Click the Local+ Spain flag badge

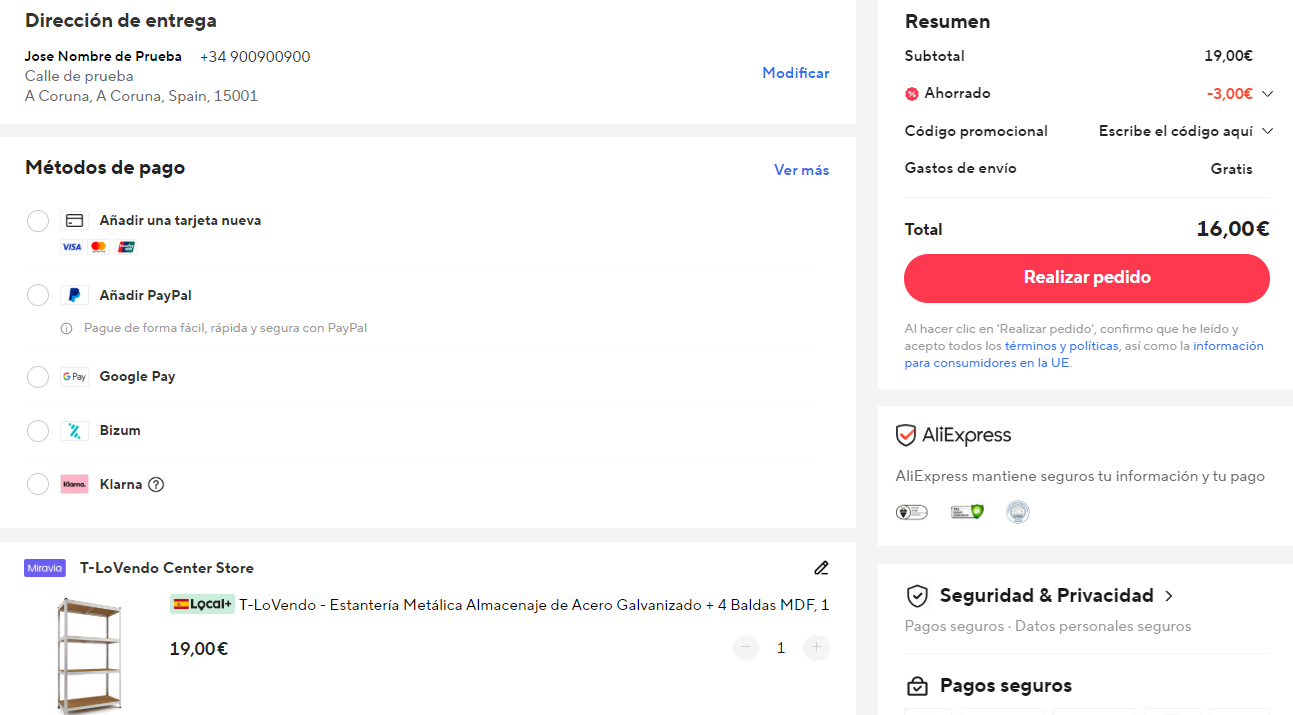click(202, 604)
